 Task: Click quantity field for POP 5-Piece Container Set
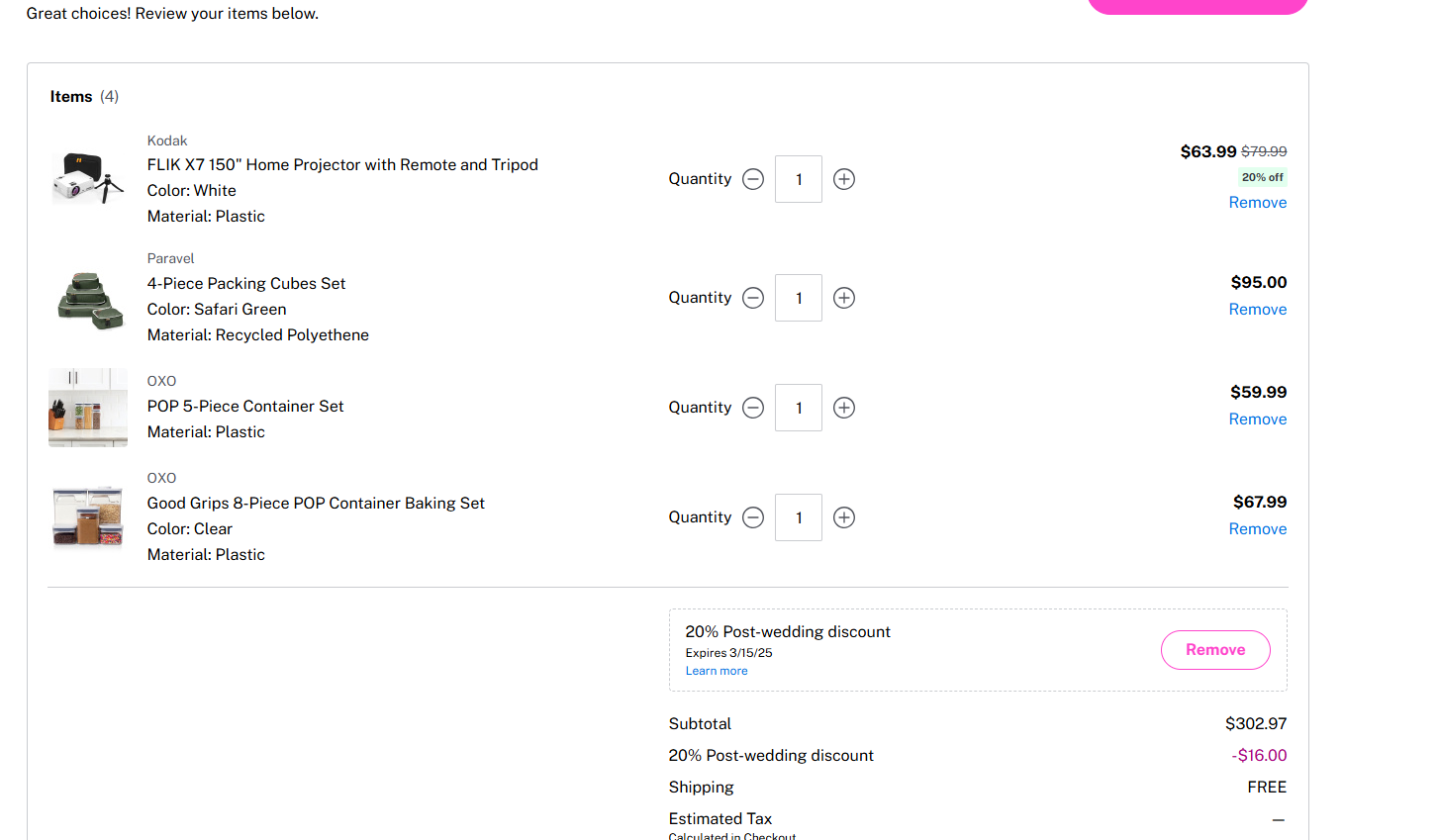(799, 408)
